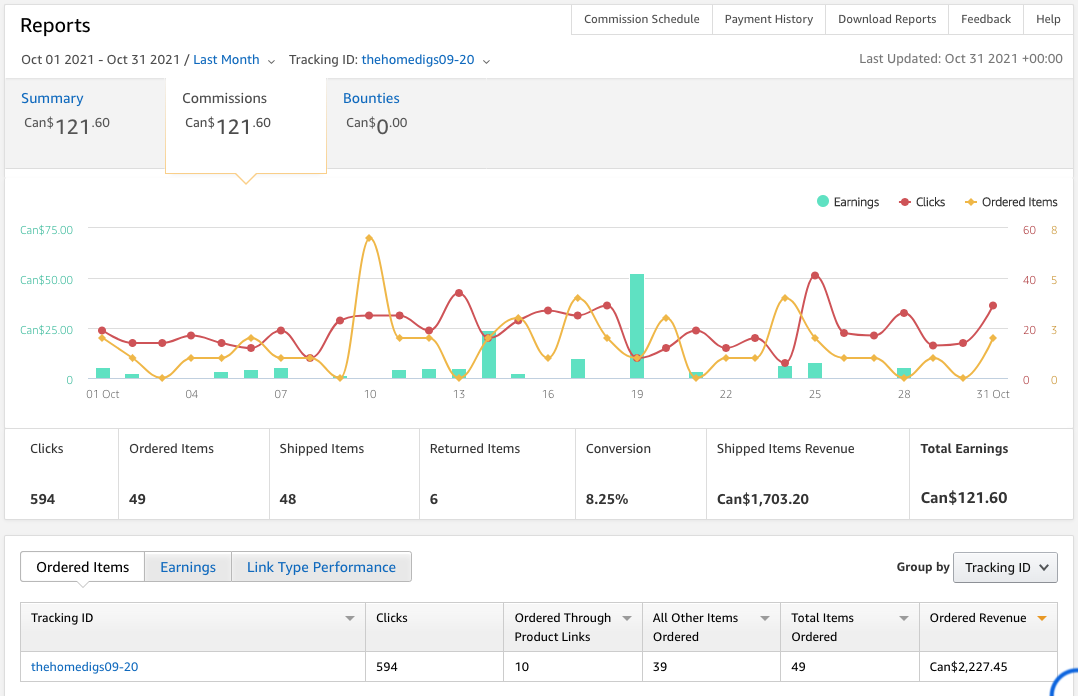The image size is (1078, 696).
Task: Click the Reports page heading
Action: click(55, 25)
